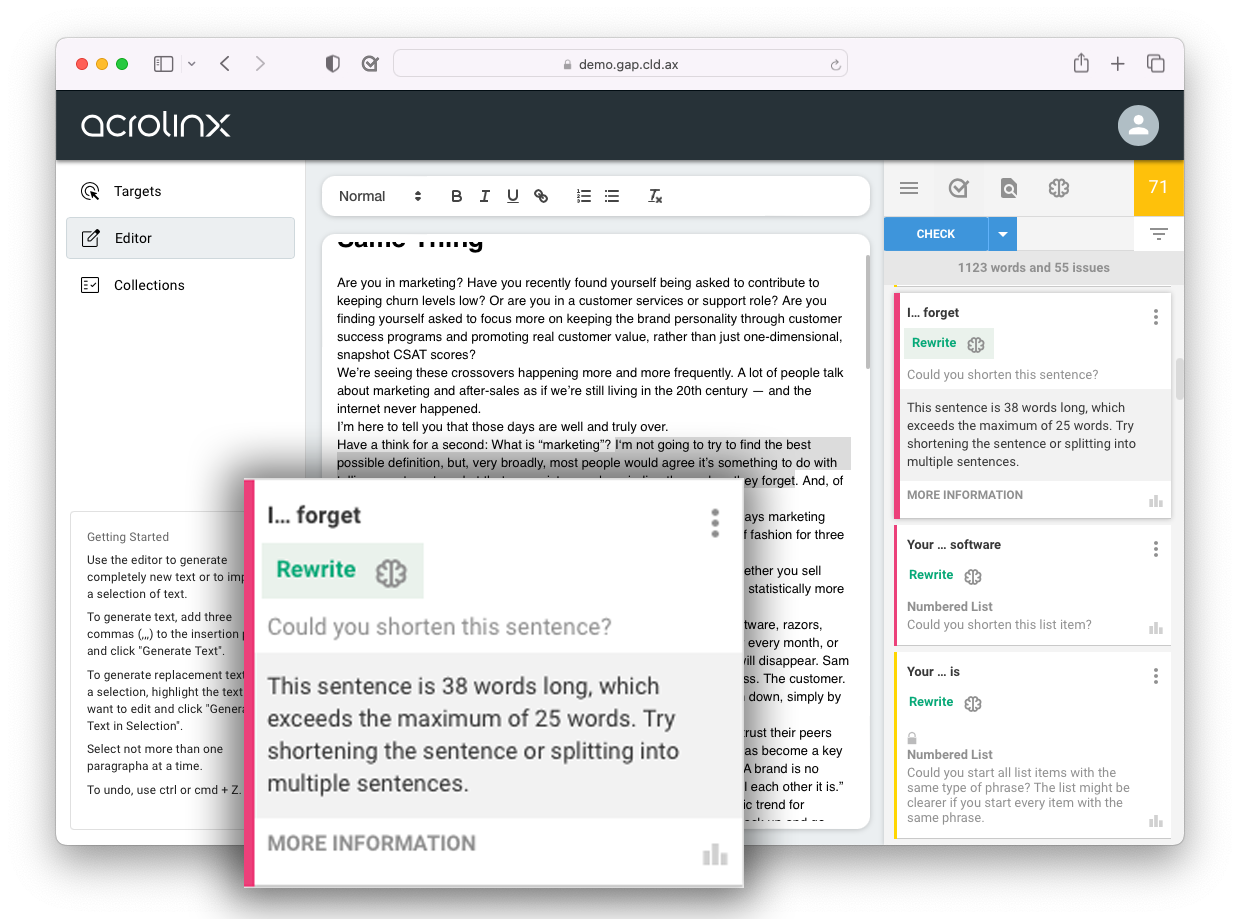Expand the arrow next to CHECK button
1240x919 pixels.
[x=1003, y=234]
